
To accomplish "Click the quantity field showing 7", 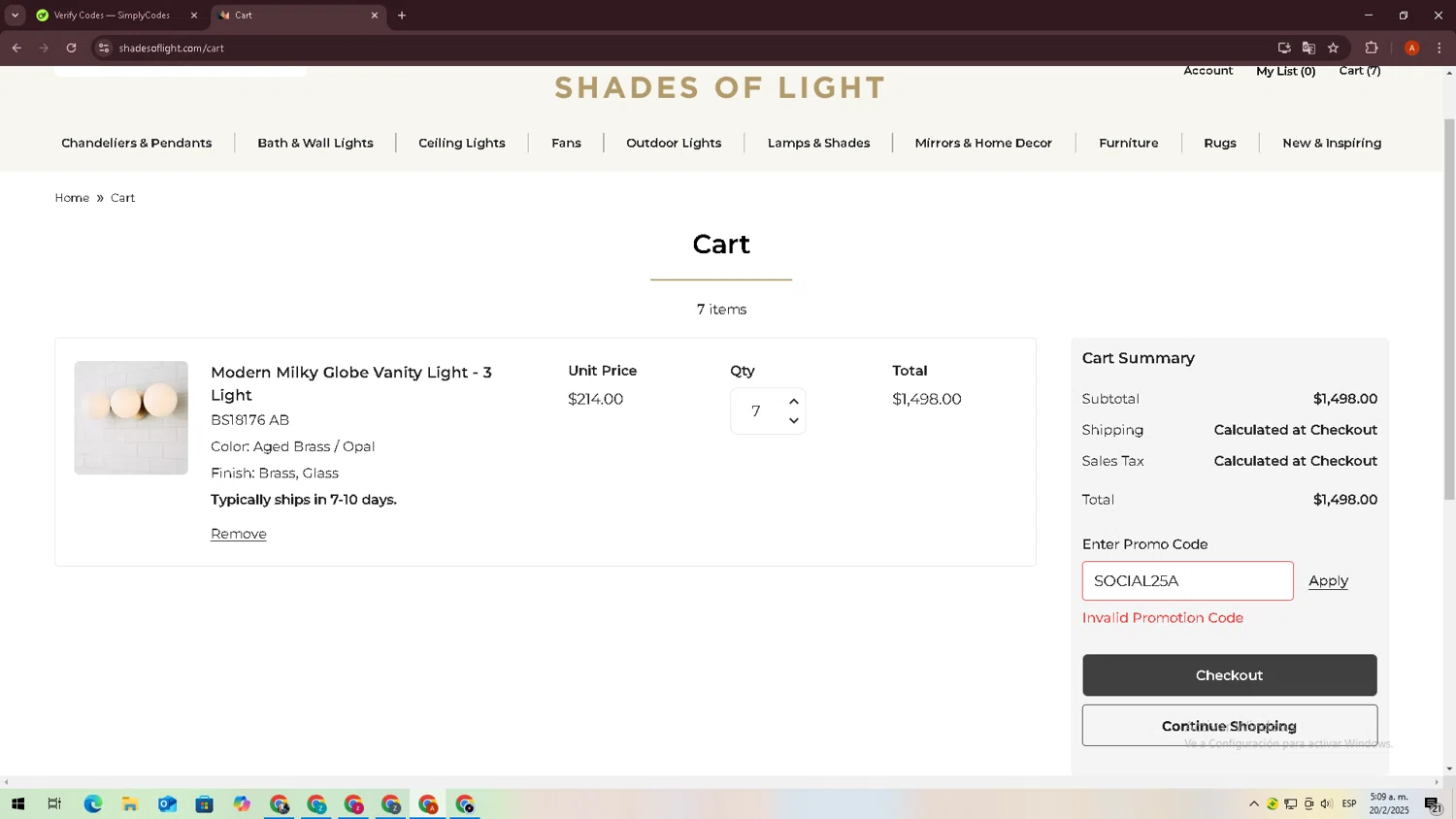I will [x=756, y=411].
